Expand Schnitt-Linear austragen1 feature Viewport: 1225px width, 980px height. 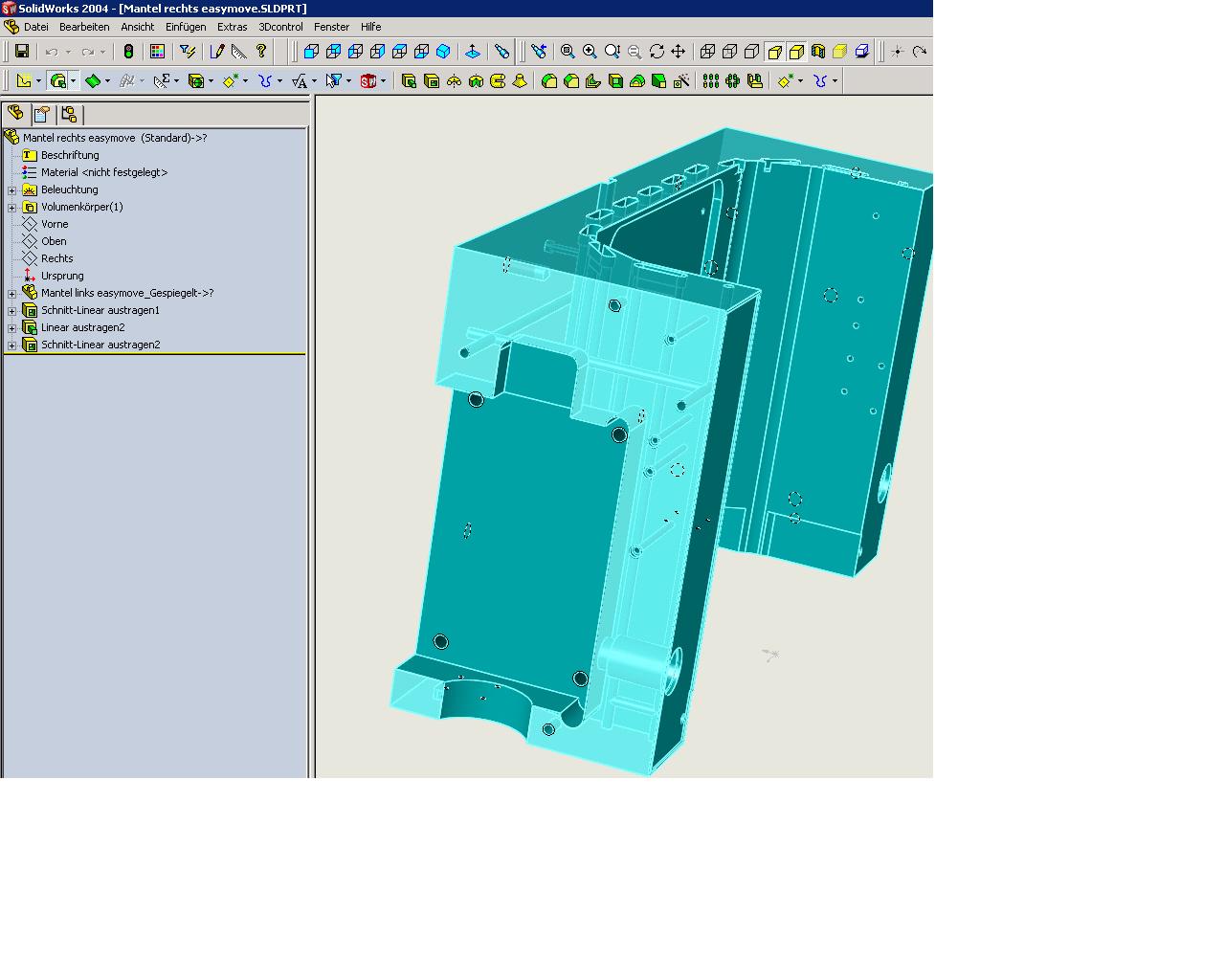[12, 311]
